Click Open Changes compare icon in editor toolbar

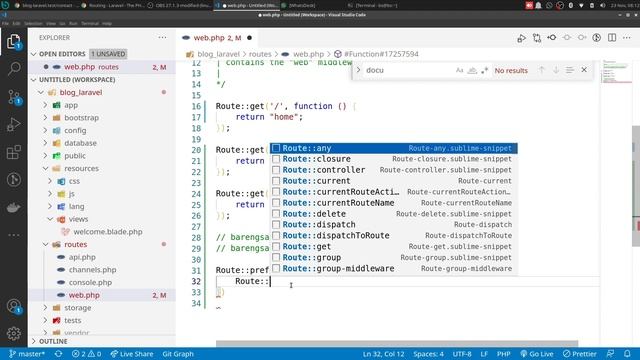537,38
